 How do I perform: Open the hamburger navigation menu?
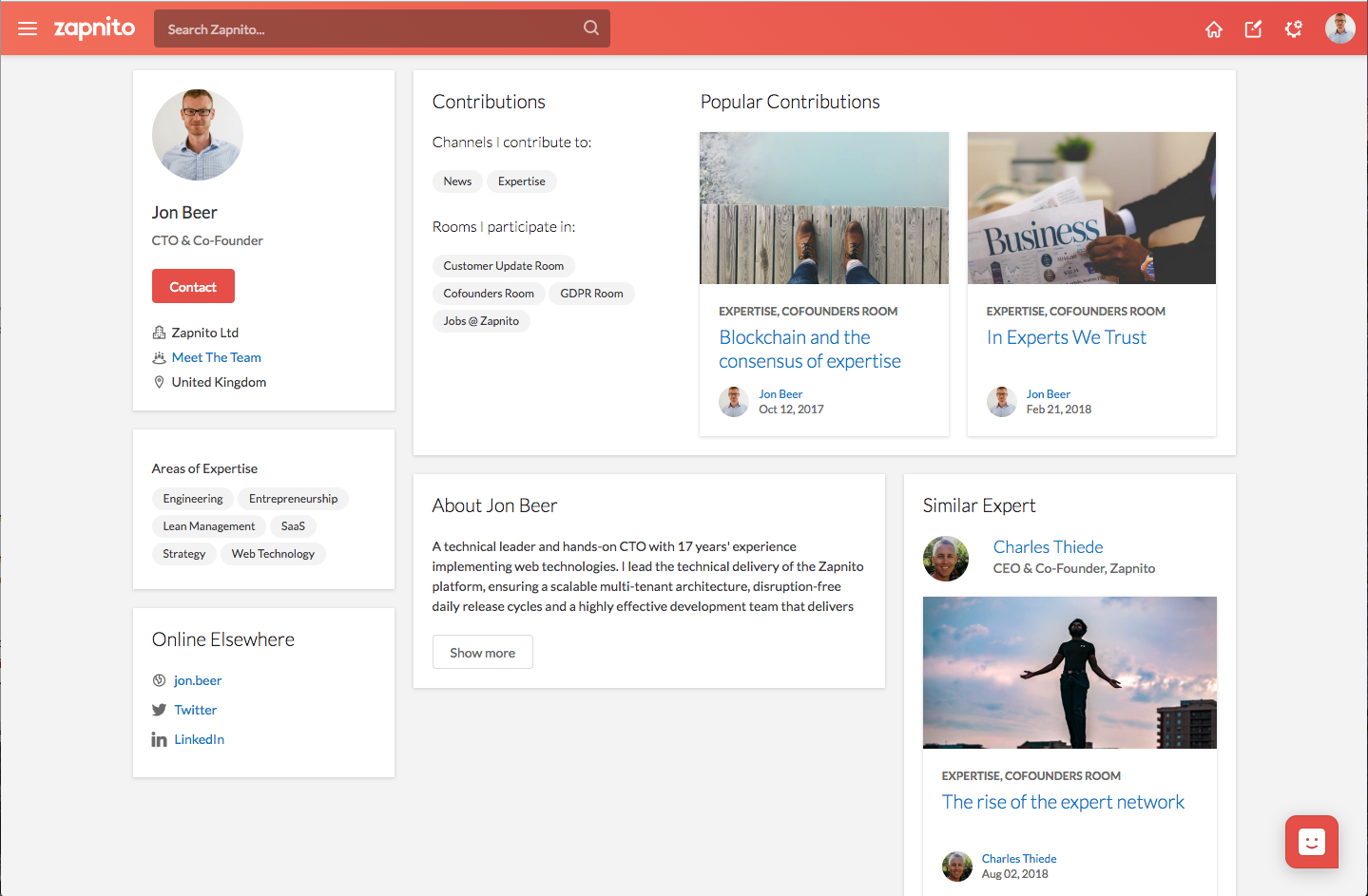27,29
